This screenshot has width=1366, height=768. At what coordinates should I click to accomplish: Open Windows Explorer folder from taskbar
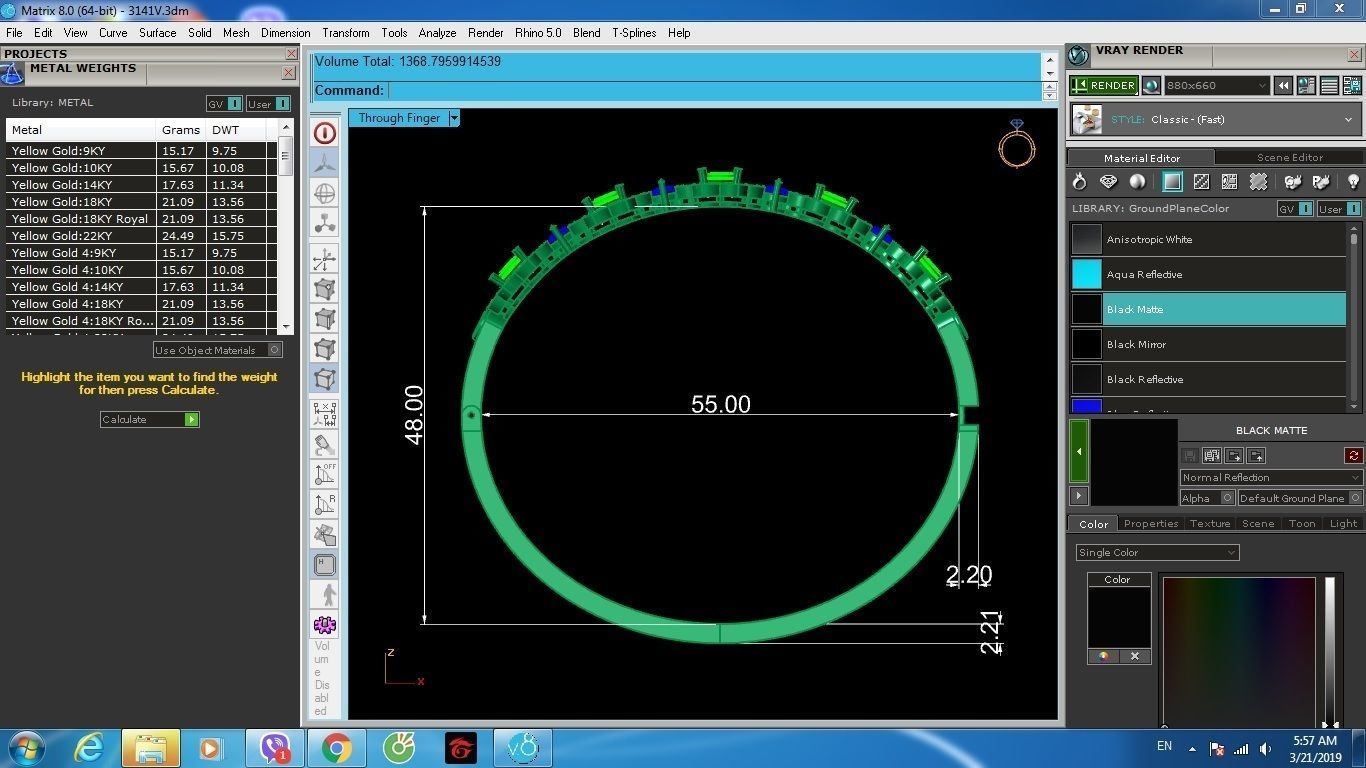[x=151, y=748]
